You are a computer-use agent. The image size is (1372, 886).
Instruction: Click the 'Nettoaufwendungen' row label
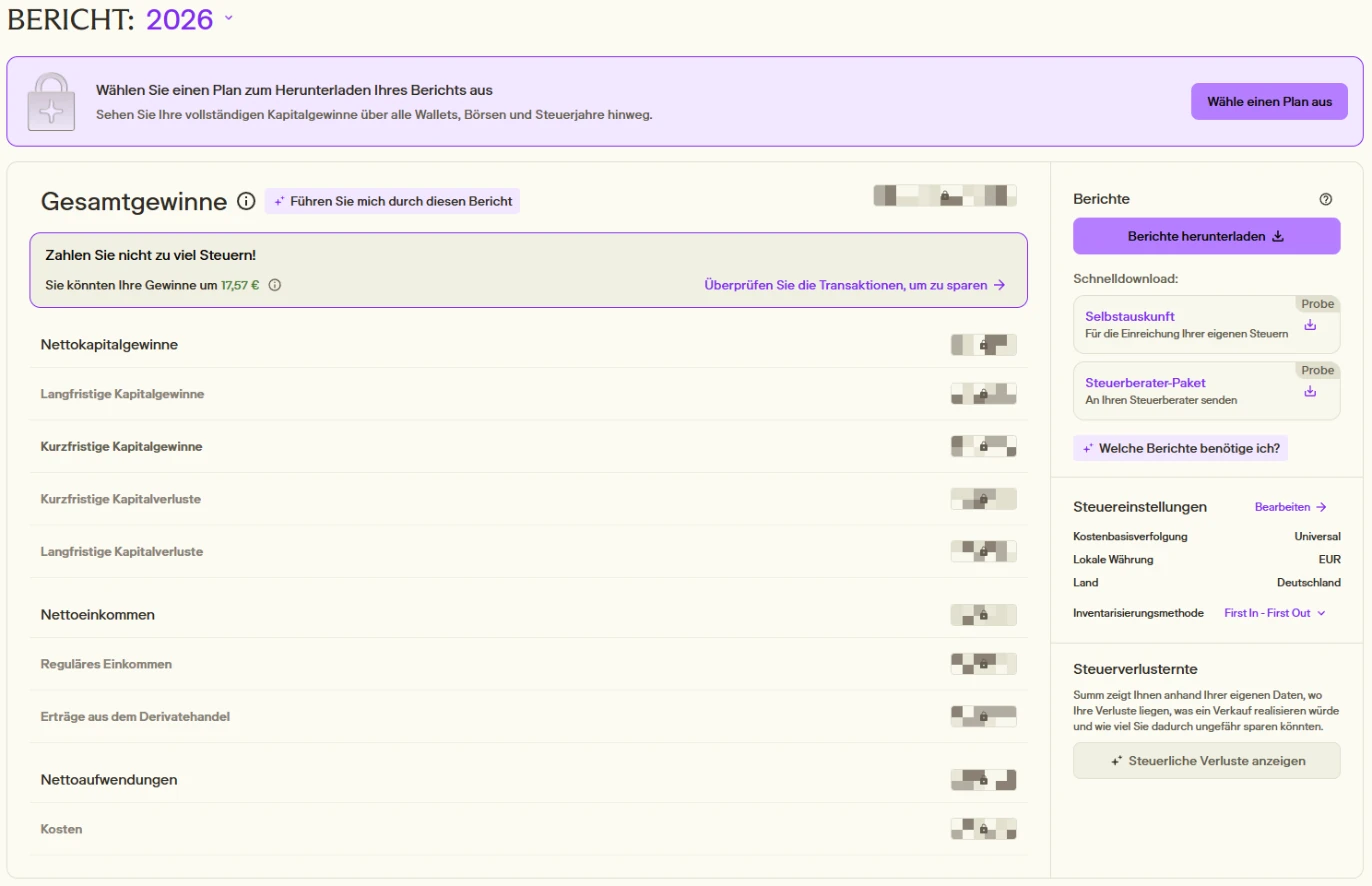[x=109, y=779]
